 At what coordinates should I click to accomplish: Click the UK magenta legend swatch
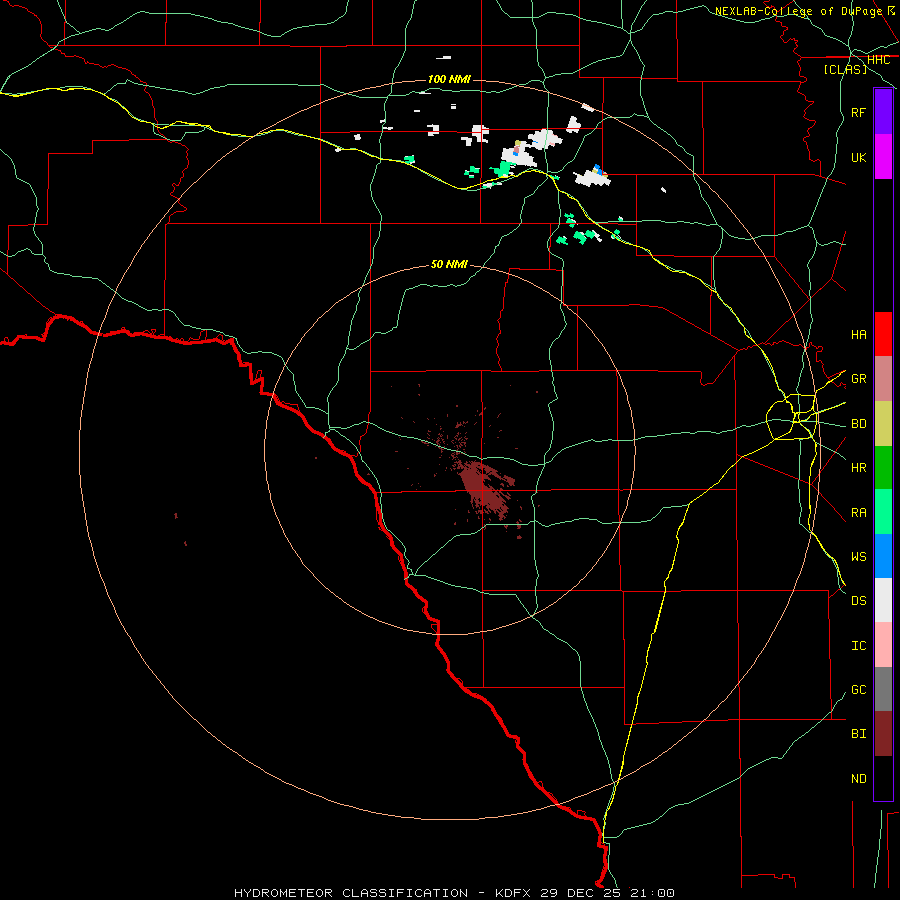883,157
